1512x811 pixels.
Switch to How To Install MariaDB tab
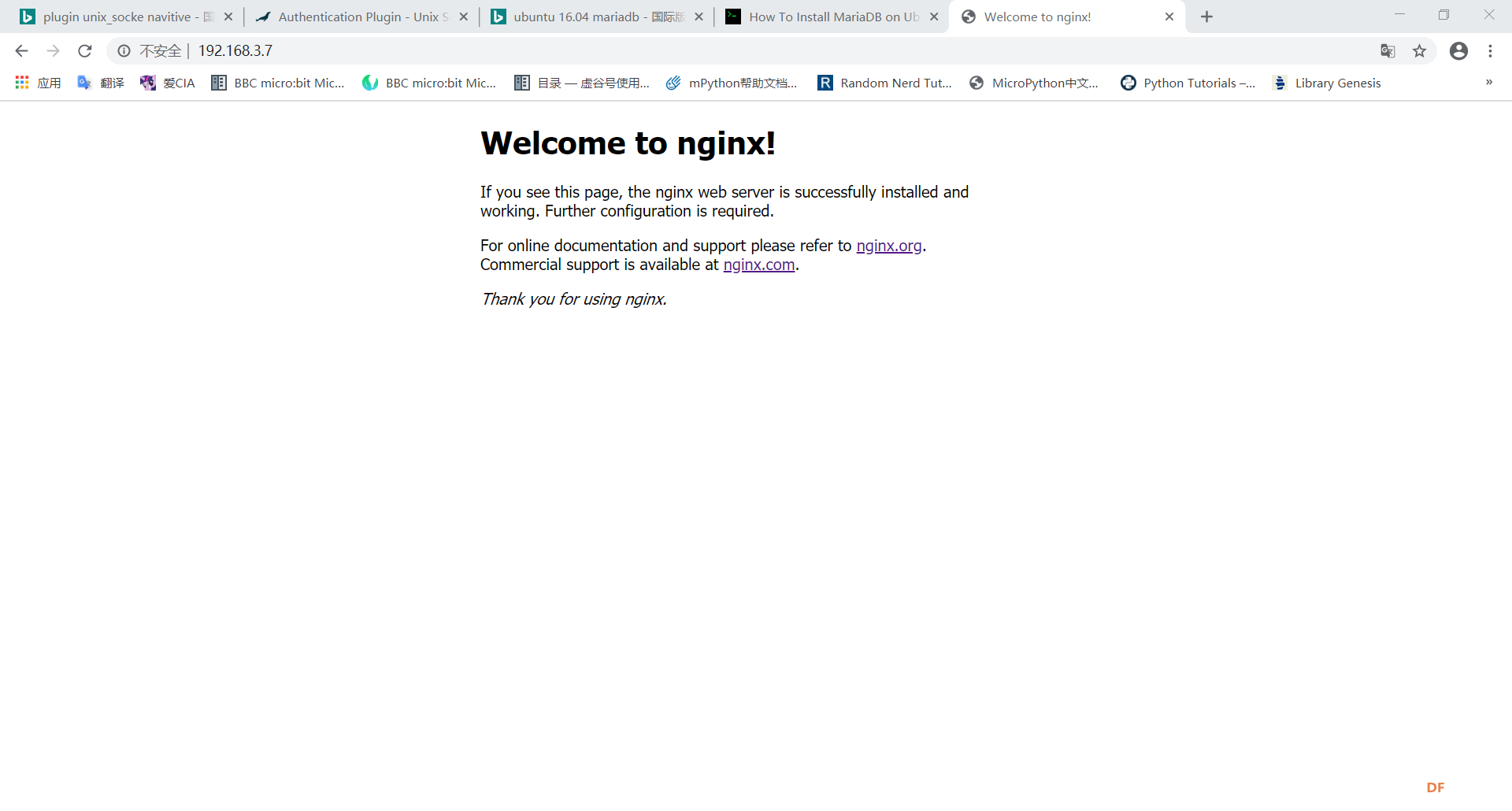pos(832,17)
